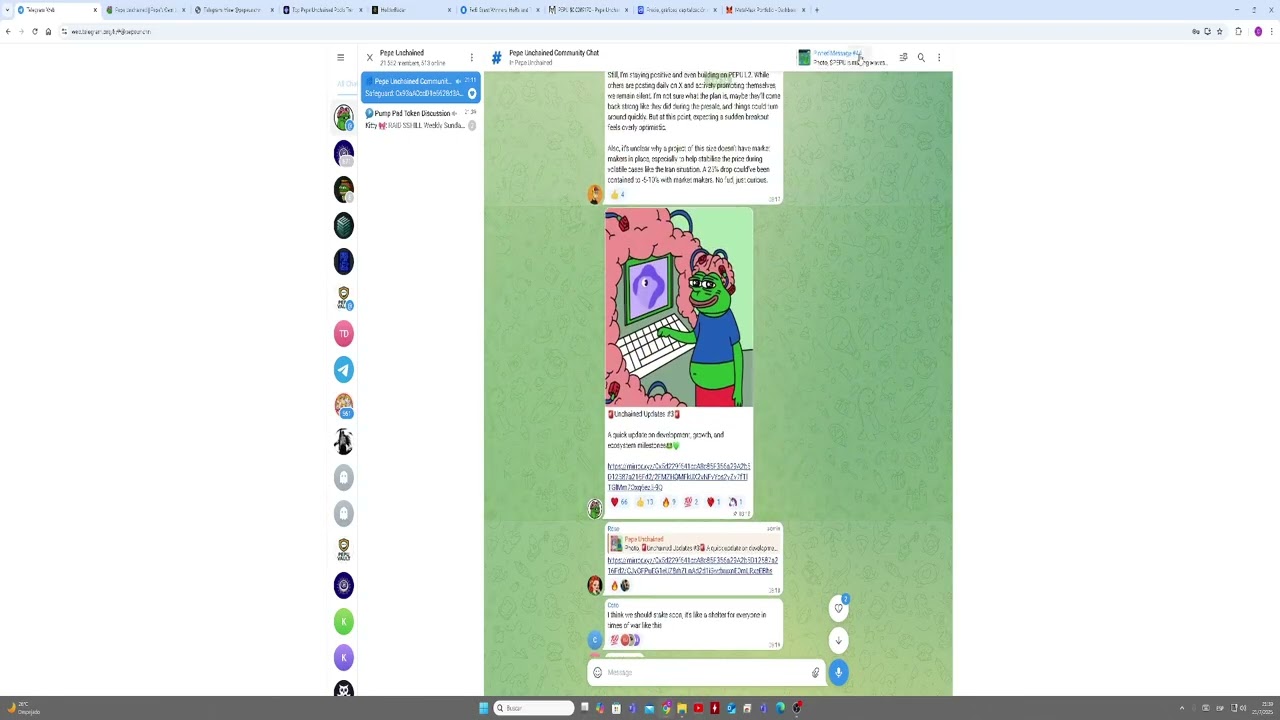Viewport: 1280px width, 720px height.
Task: Open the browser profile avatar
Action: coord(1258,31)
